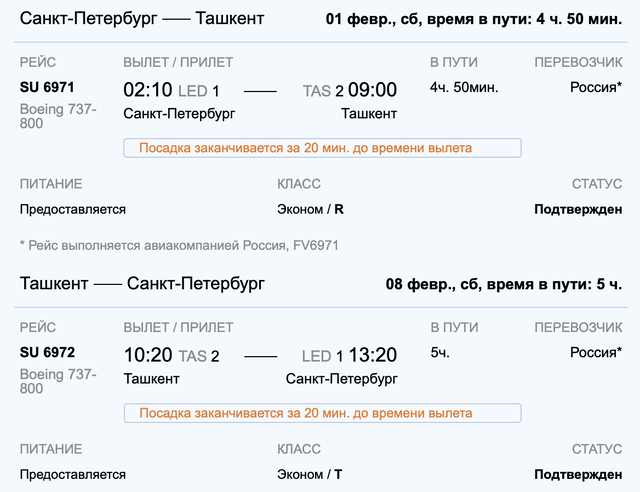Click arrival time 09:00
The width and height of the screenshot is (640, 492).
[372, 90]
